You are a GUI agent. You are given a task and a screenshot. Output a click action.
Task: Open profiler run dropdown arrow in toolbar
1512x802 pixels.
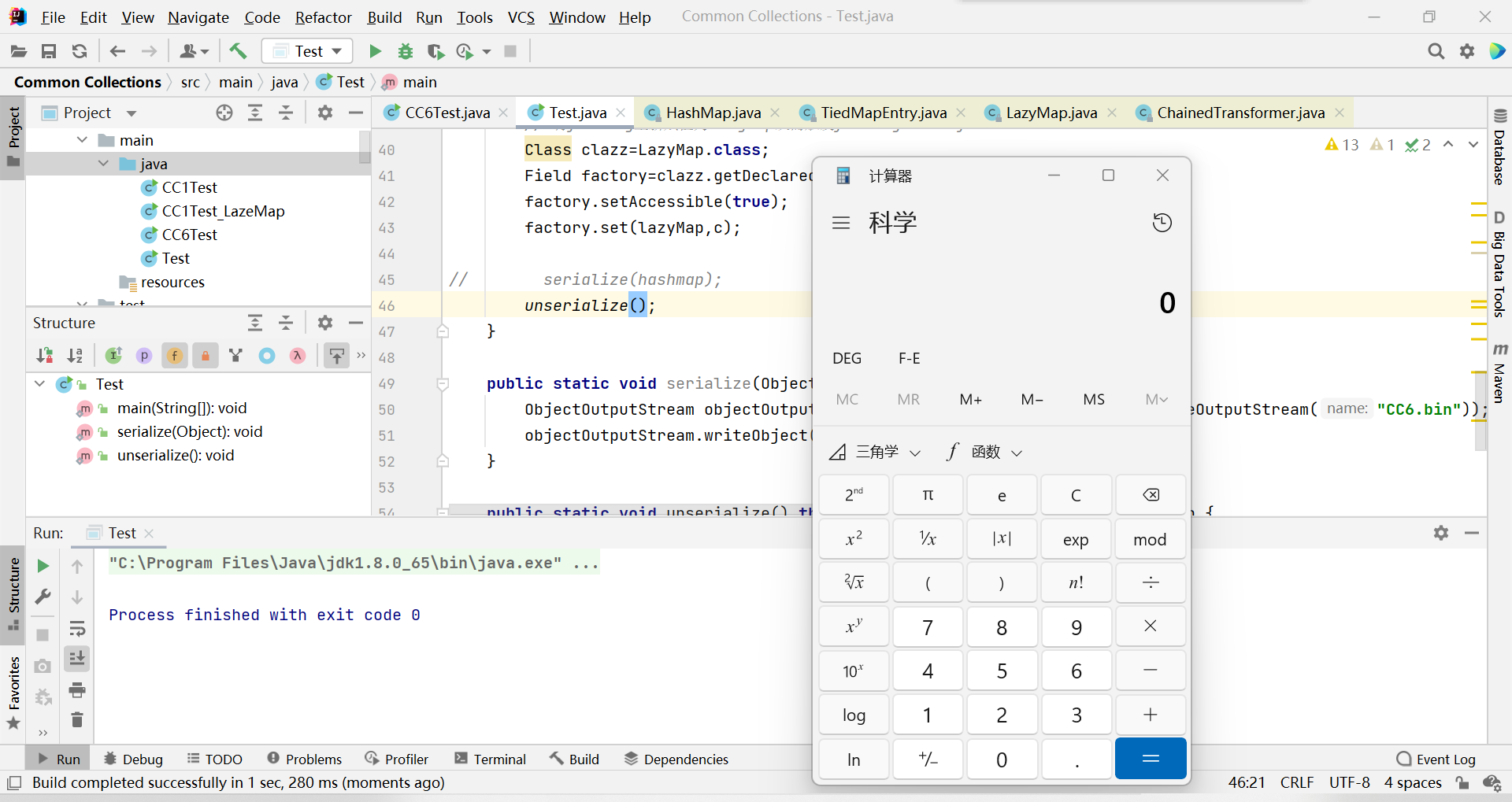click(x=487, y=51)
